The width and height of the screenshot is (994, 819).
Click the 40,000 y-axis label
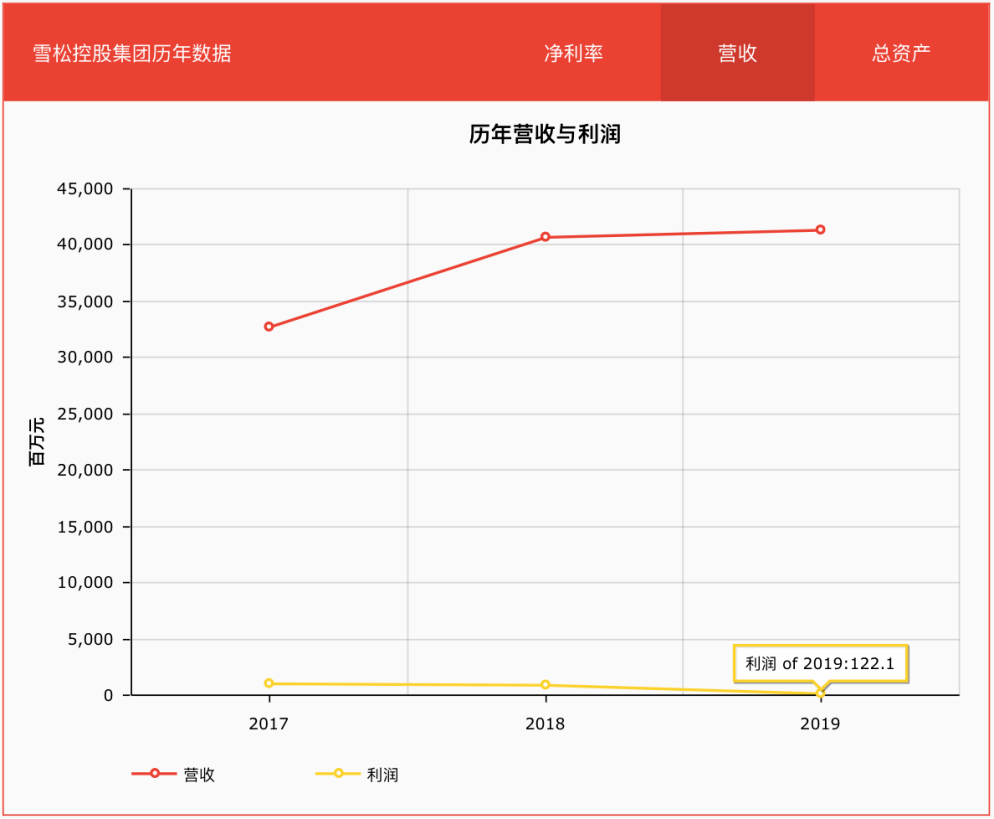coord(85,244)
